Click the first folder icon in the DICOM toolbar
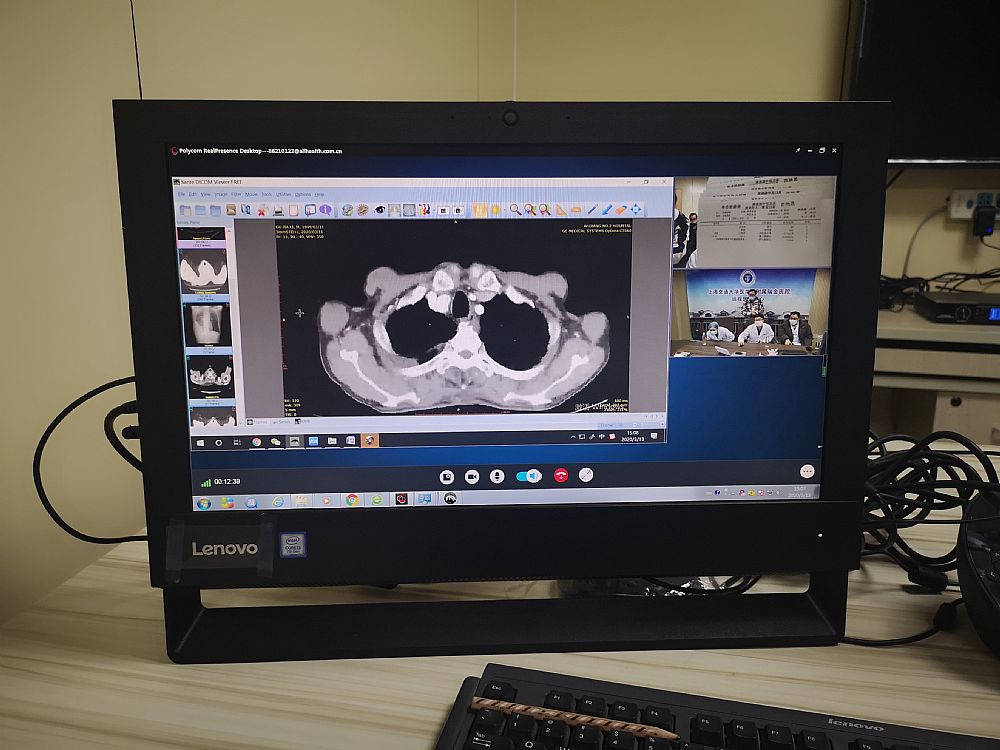Viewport: 1000px width, 750px height. coord(185,209)
